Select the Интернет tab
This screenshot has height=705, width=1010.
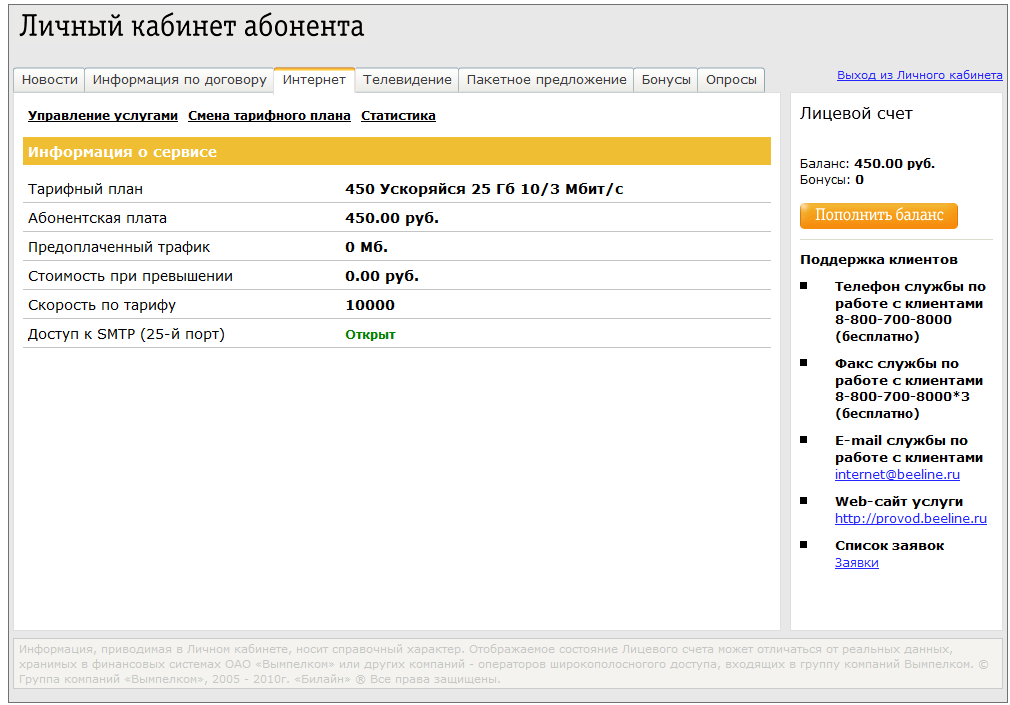(314, 80)
